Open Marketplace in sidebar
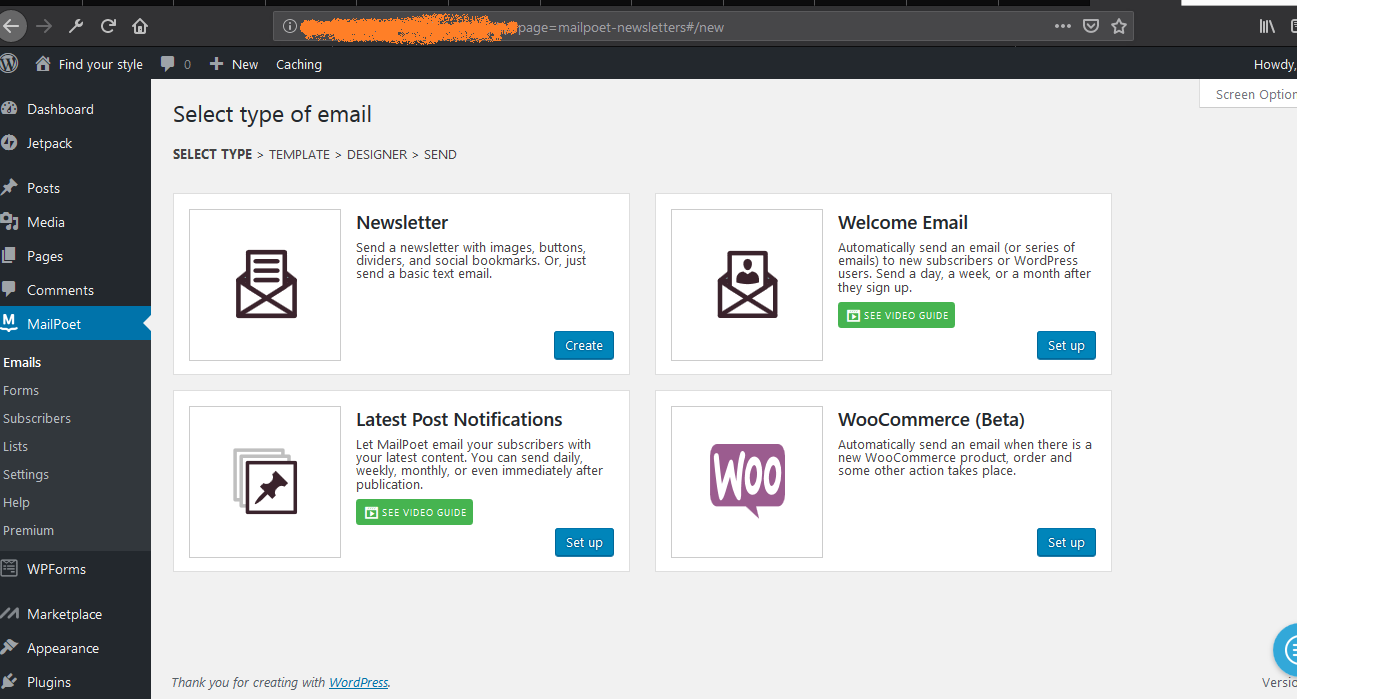This screenshot has width=1388, height=699. (x=75, y=614)
